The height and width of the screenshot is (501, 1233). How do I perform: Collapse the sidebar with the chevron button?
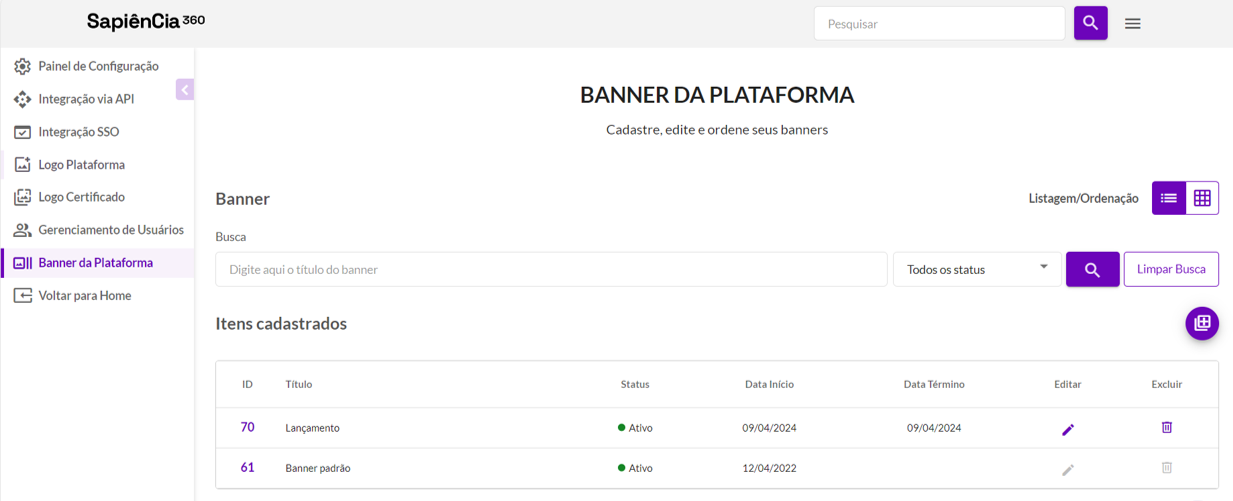tap(185, 90)
